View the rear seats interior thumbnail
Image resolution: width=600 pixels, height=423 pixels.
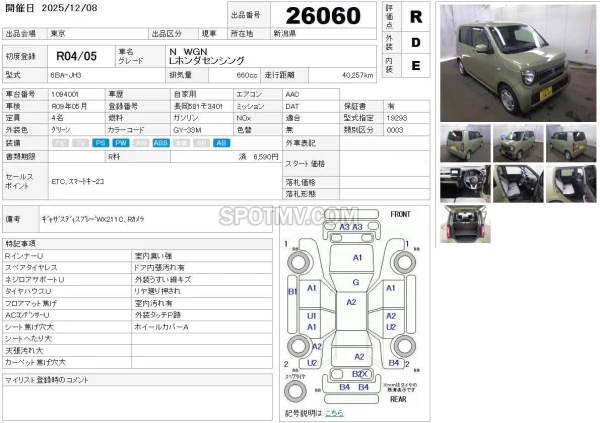[x=572, y=183]
